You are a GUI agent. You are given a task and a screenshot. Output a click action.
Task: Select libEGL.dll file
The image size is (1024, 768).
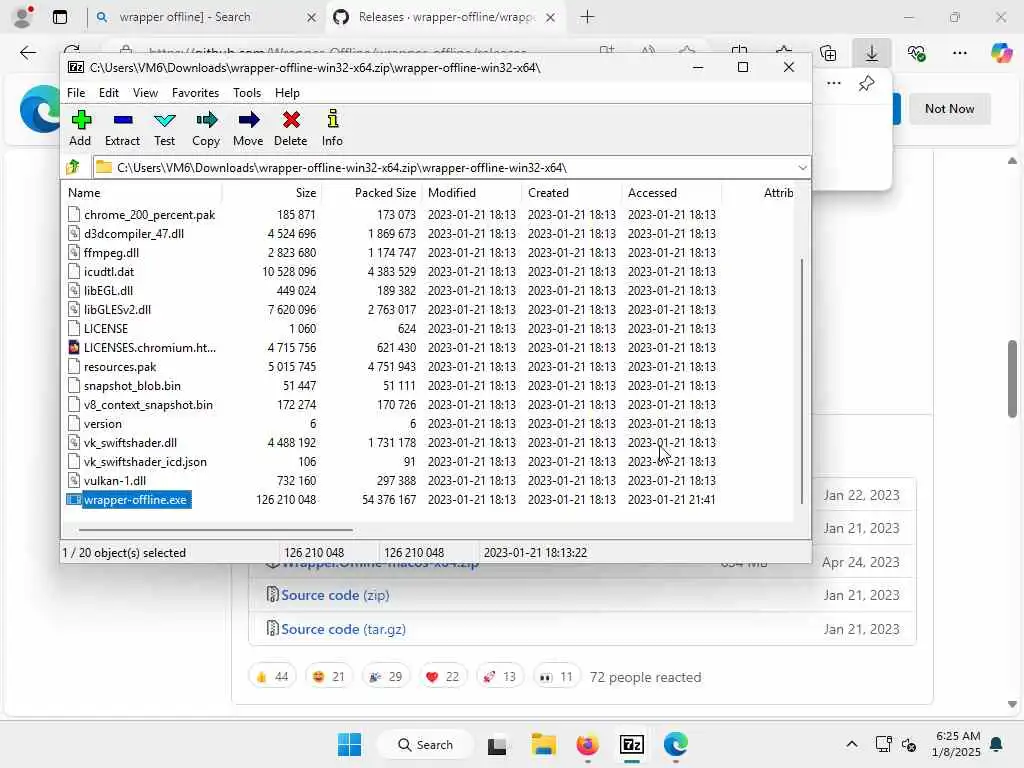(x=108, y=291)
